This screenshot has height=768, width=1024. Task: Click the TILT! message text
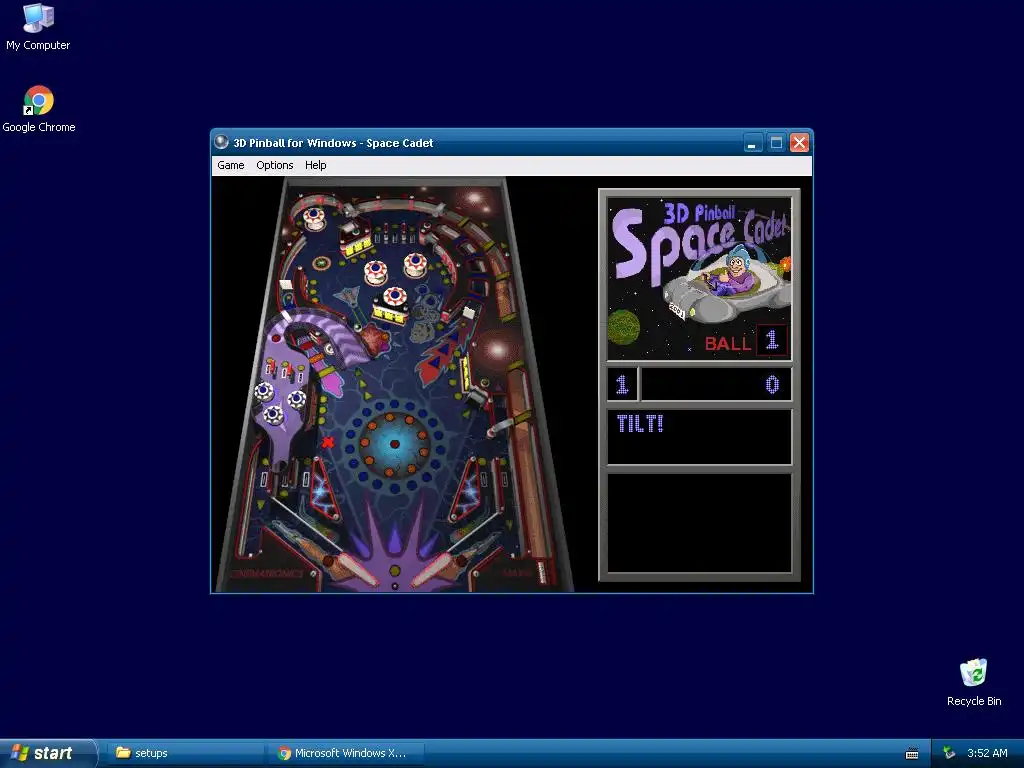click(x=640, y=424)
